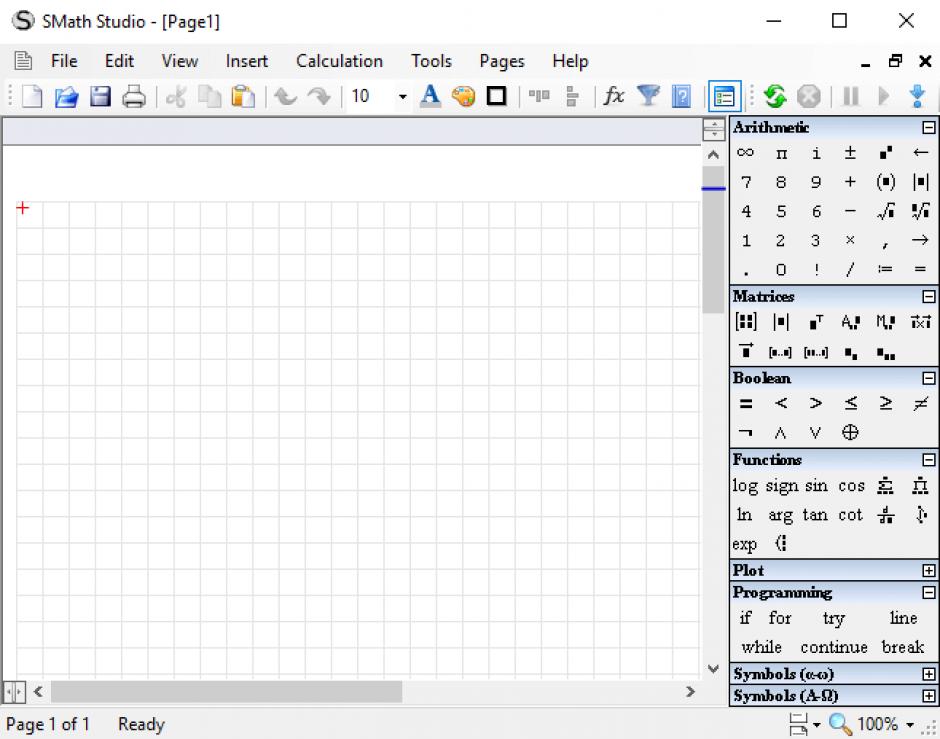Open the zoom level dropdown
Viewport: 940px width, 739px height.
(910, 724)
